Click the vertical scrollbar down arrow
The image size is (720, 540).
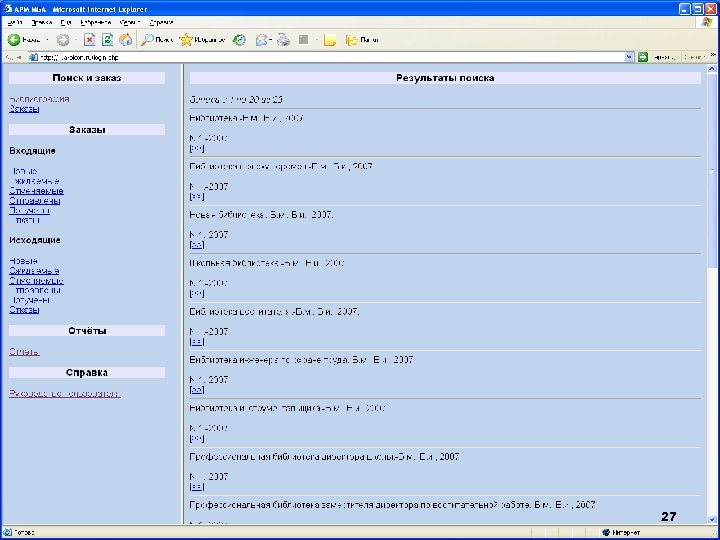tap(712, 520)
